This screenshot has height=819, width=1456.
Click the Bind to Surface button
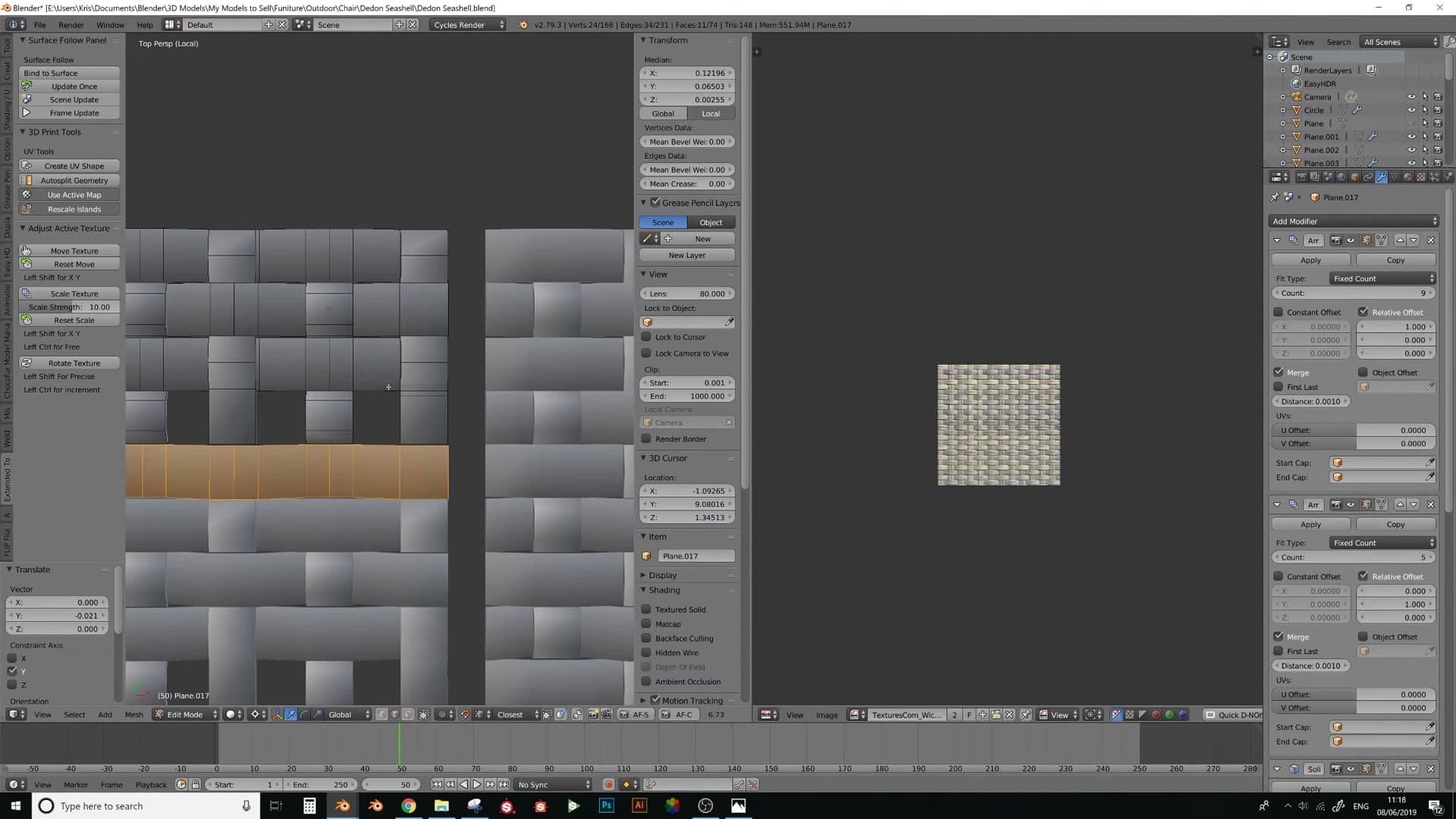[x=69, y=73]
